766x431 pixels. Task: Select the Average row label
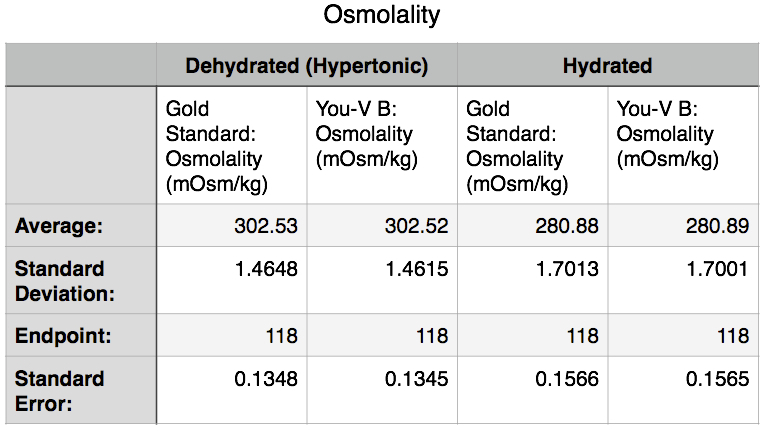click(59, 226)
